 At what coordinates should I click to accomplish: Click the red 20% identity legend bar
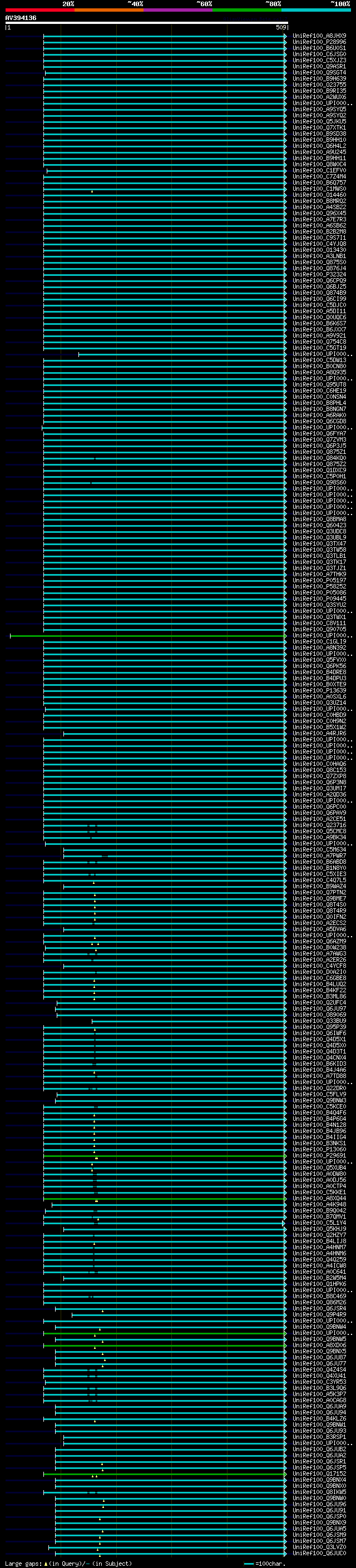(x=39, y=10)
